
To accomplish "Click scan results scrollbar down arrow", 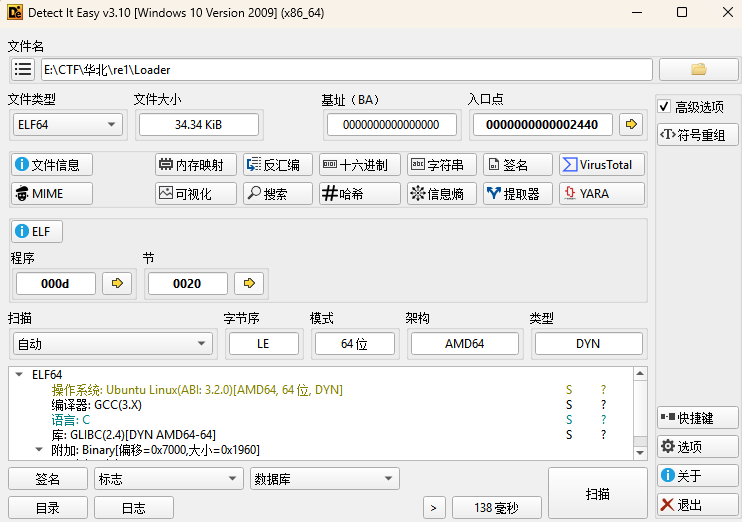I will tap(640, 453).
